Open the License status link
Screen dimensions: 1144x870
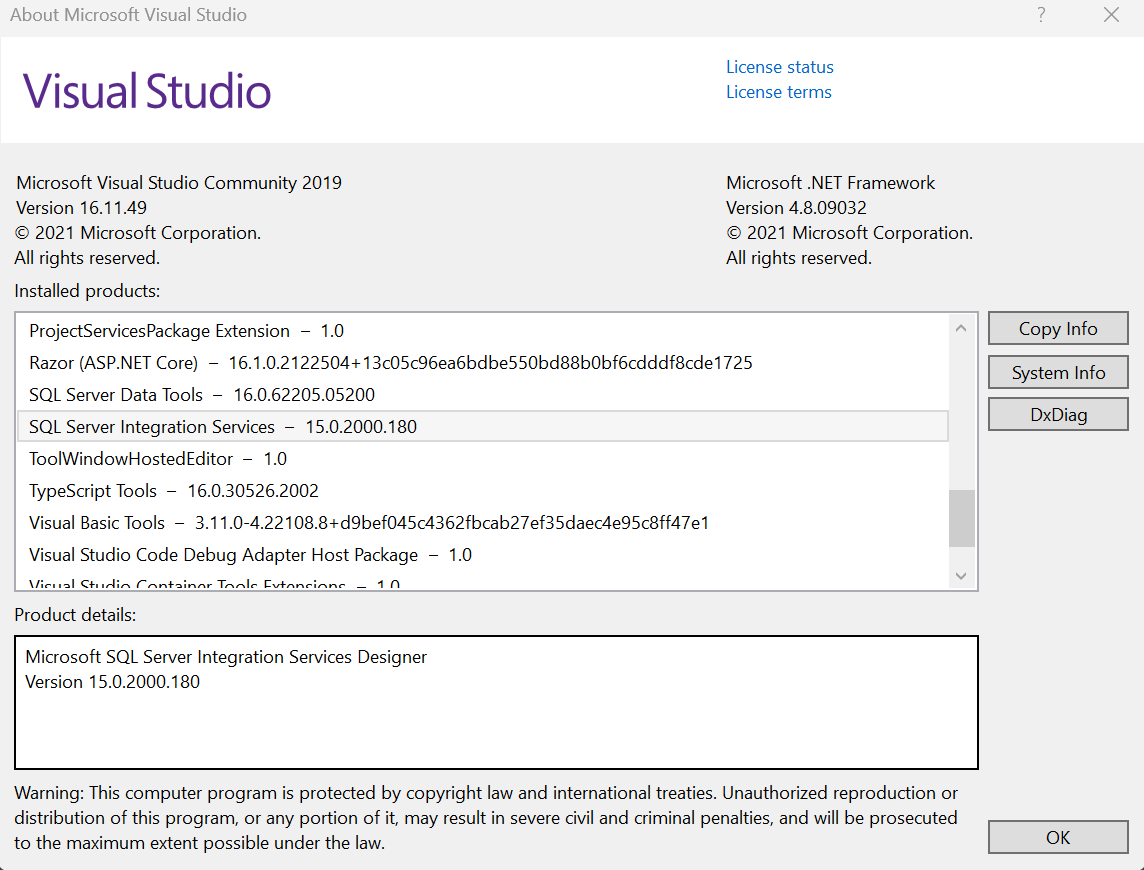pos(779,67)
